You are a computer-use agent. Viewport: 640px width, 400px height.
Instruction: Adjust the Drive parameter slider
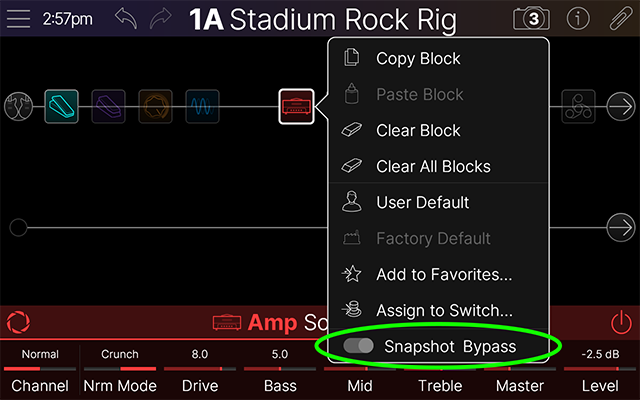200,369
